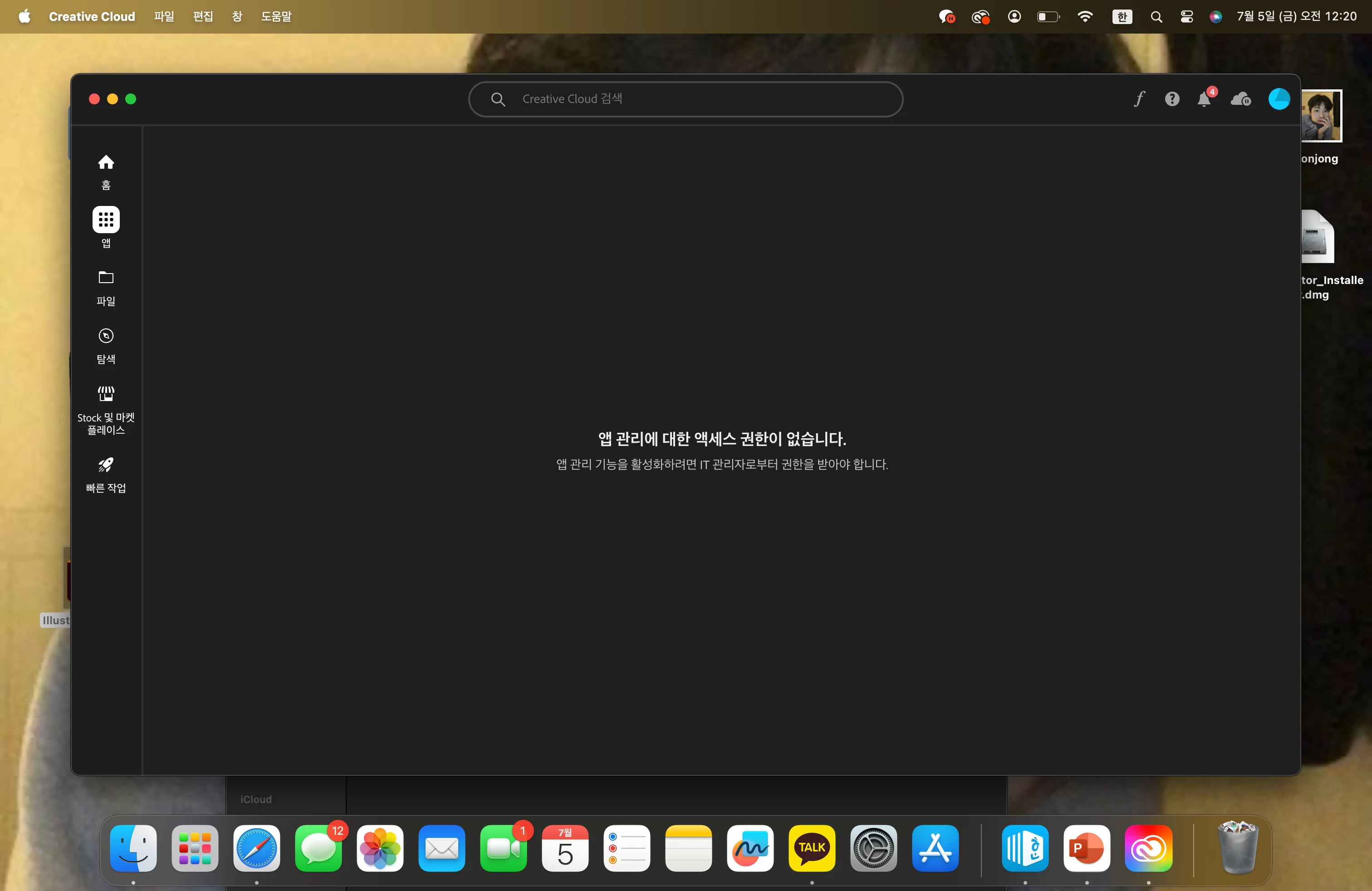Open the 파일 menu in menu bar

(164, 16)
